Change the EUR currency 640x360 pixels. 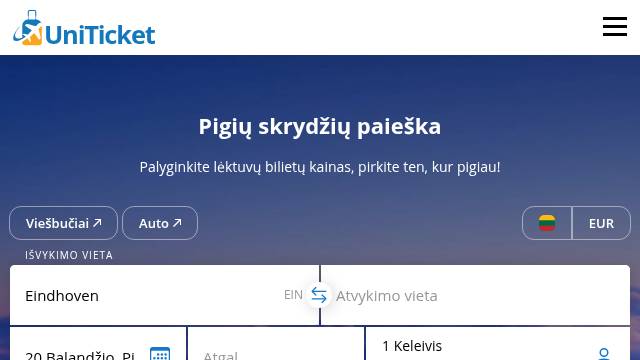(x=601, y=223)
